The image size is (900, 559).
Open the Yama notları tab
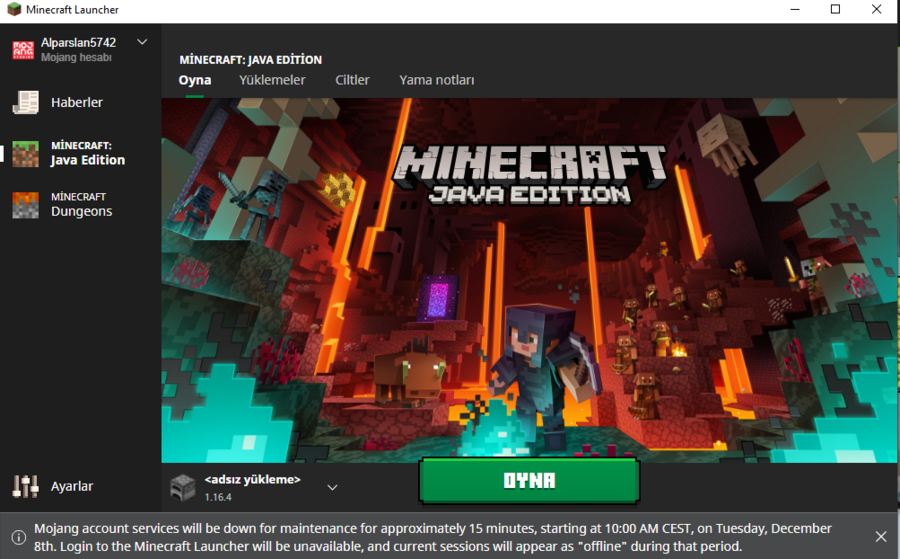click(437, 80)
